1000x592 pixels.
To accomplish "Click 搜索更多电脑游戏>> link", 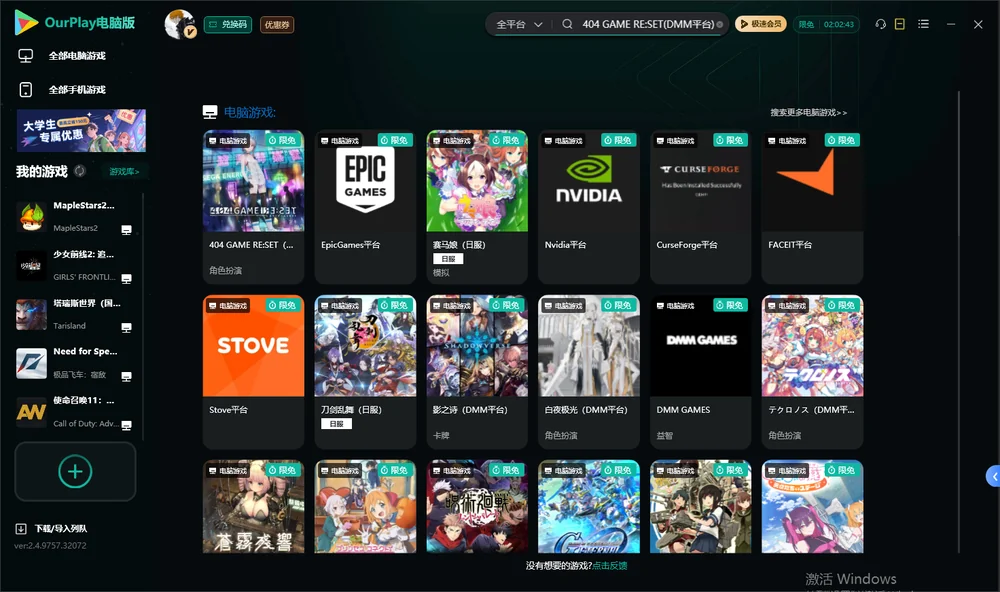I will click(x=808, y=112).
